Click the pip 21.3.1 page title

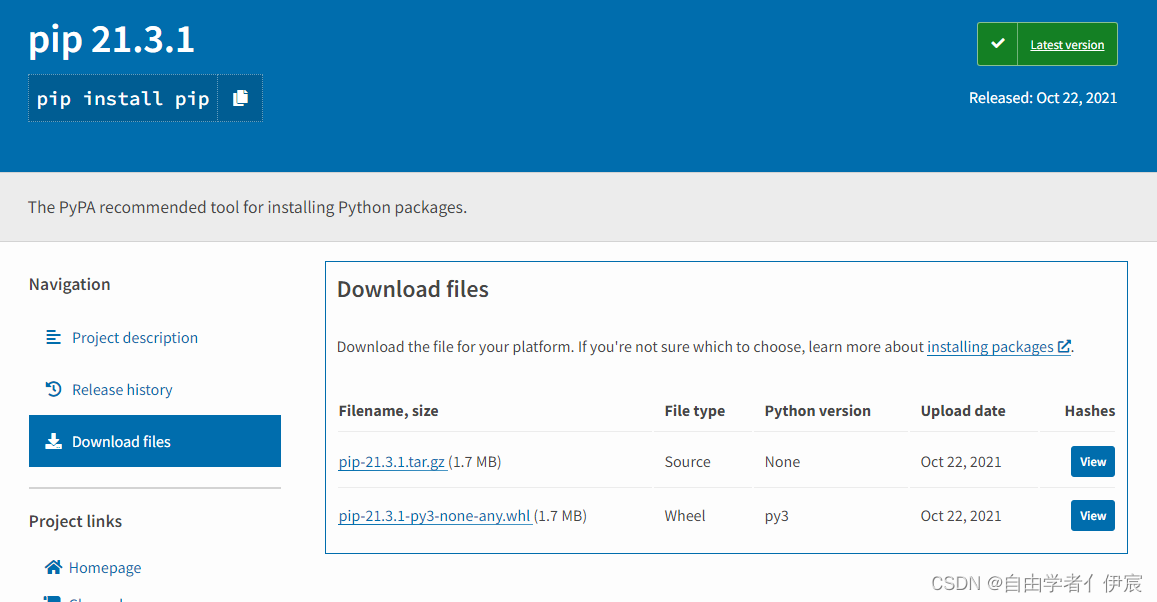tap(111, 40)
